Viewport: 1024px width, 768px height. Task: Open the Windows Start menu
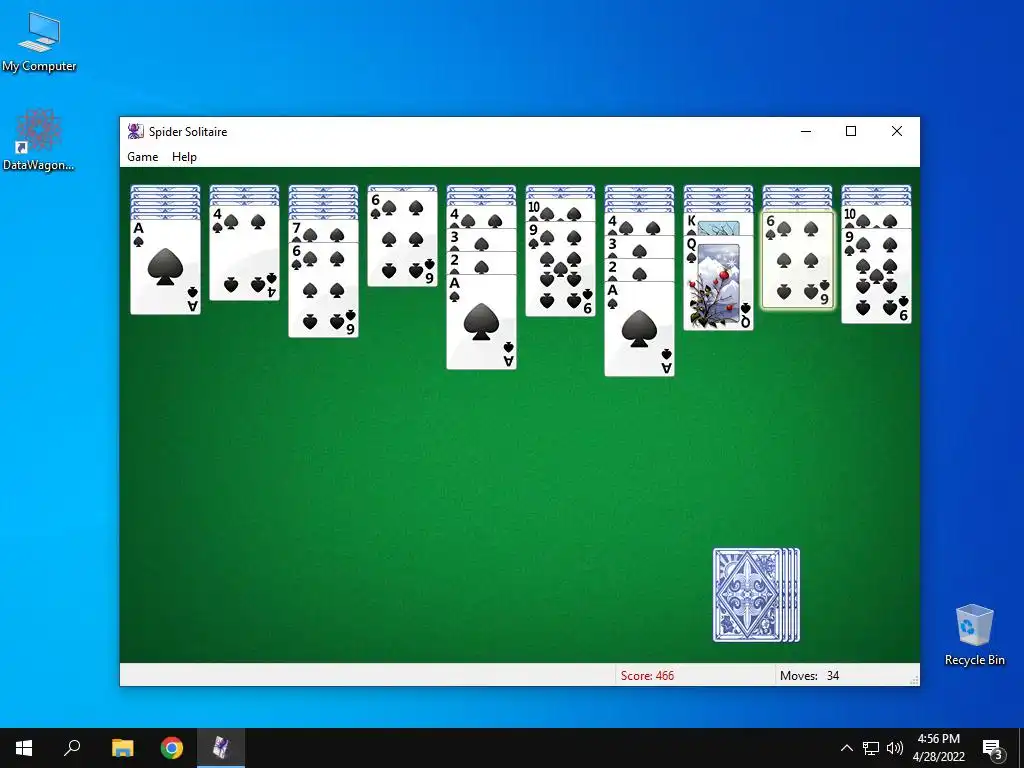(24, 748)
